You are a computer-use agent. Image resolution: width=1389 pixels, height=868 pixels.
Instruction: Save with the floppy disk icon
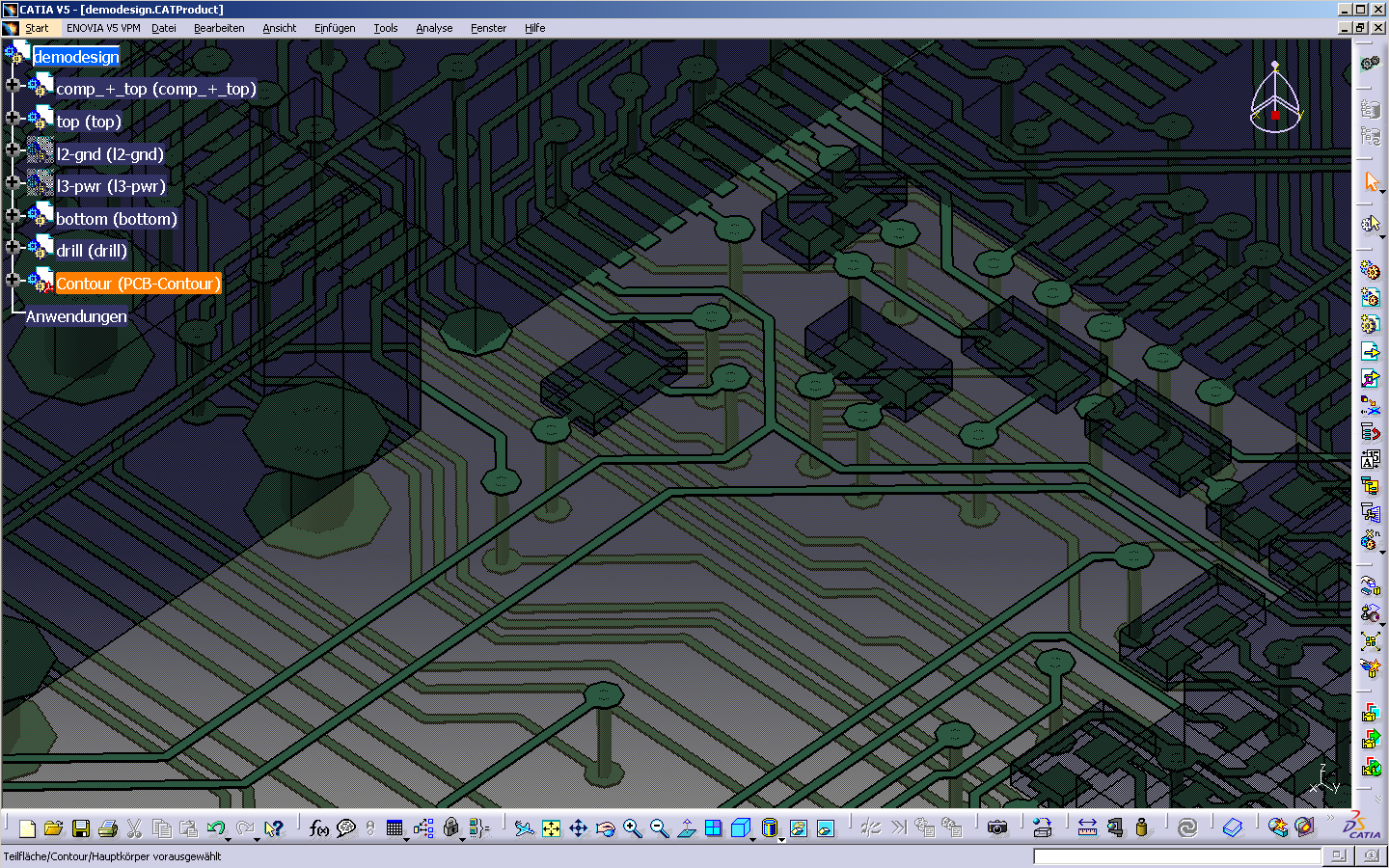[x=81, y=828]
